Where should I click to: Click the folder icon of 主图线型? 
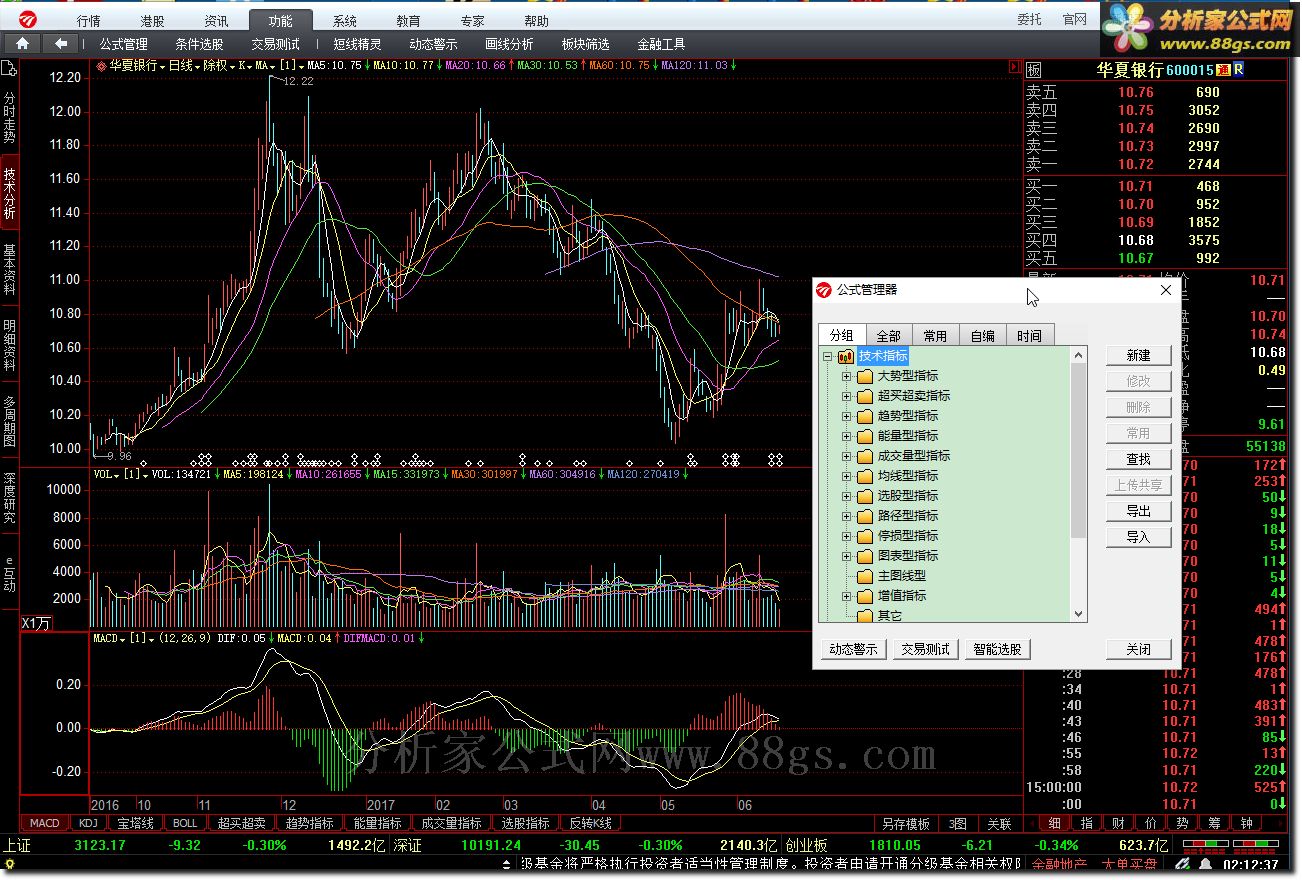point(865,576)
